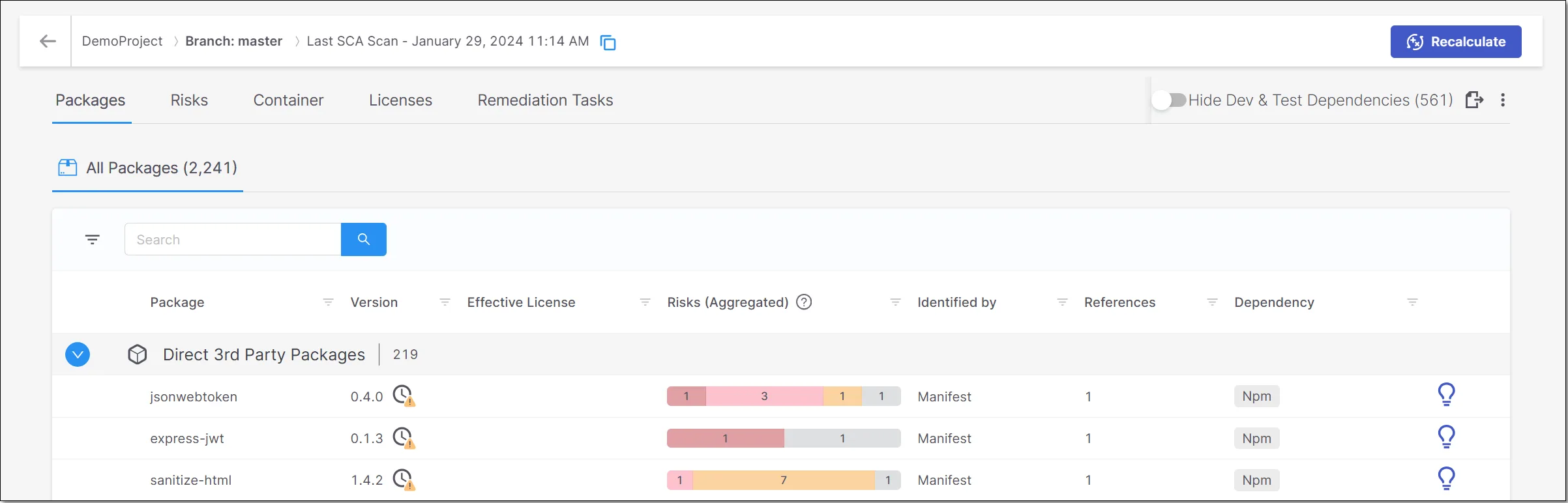
Task: Click the 219 count in group header
Action: (405, 354)
